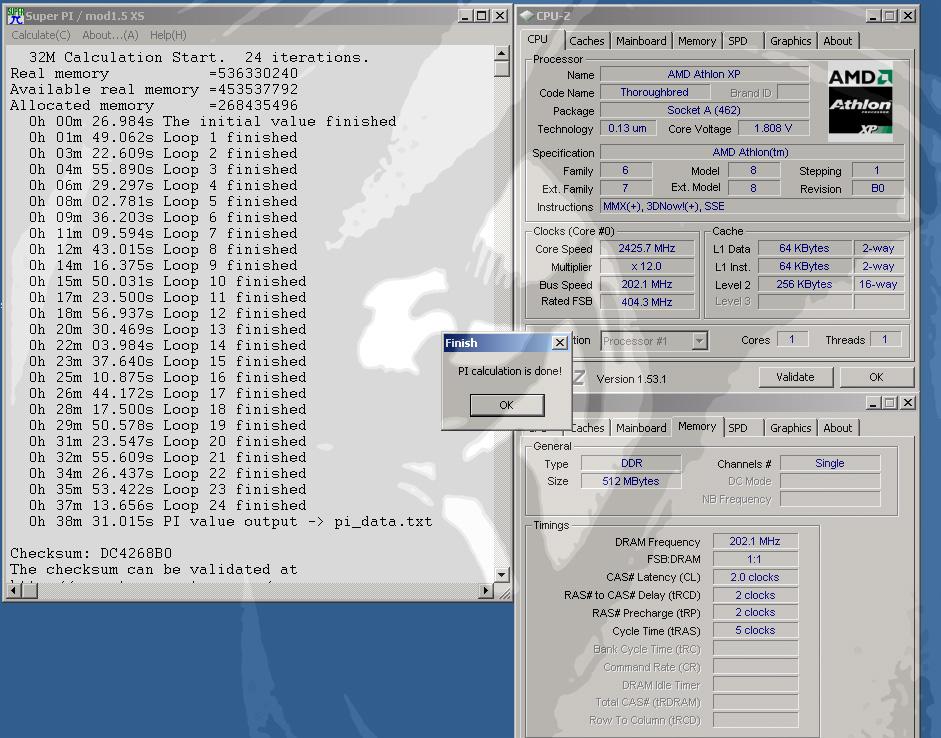This screenshot has width=941, height=738.
Task: Click the Channels # value 'Single'
Action: point(830,463)
